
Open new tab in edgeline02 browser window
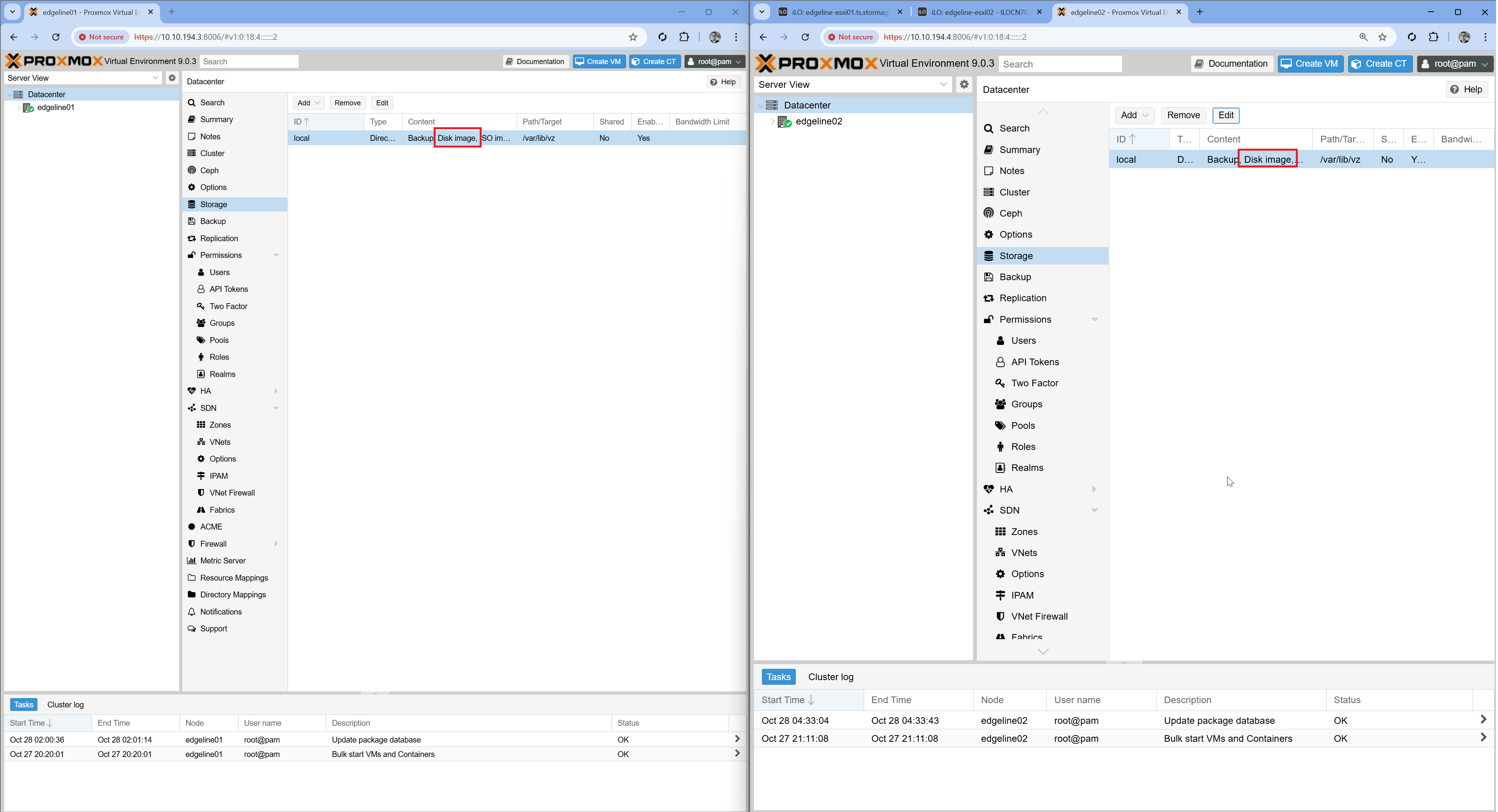point(1200,12)
